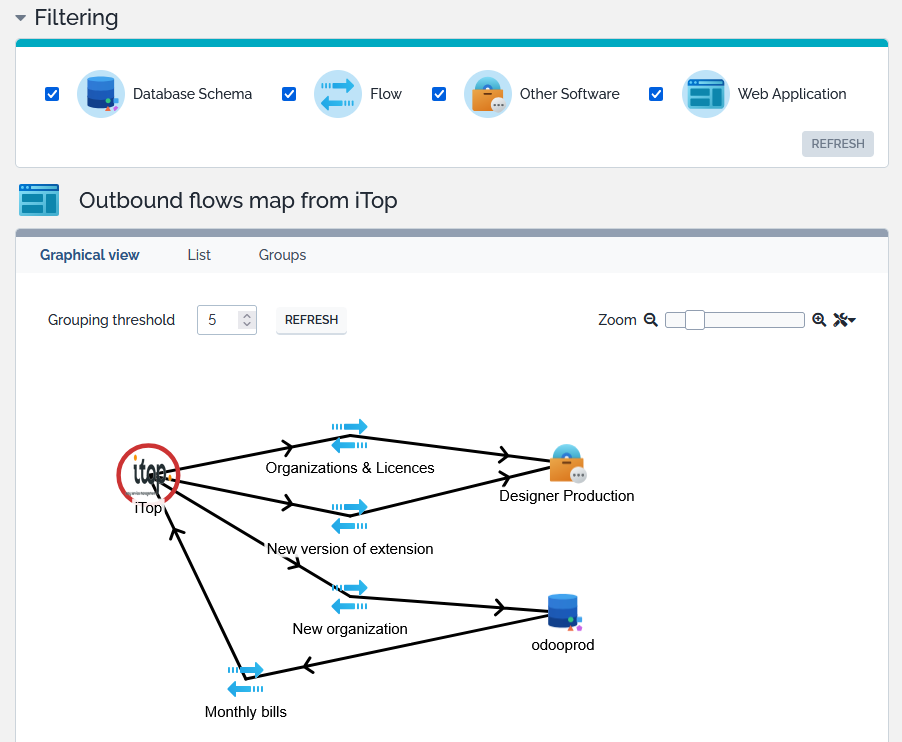Click the Outbound flows map from iTop title
Image resolution: width=902 pixels, height=742 pixels.
pyautogui.click(x=238, y=200)
